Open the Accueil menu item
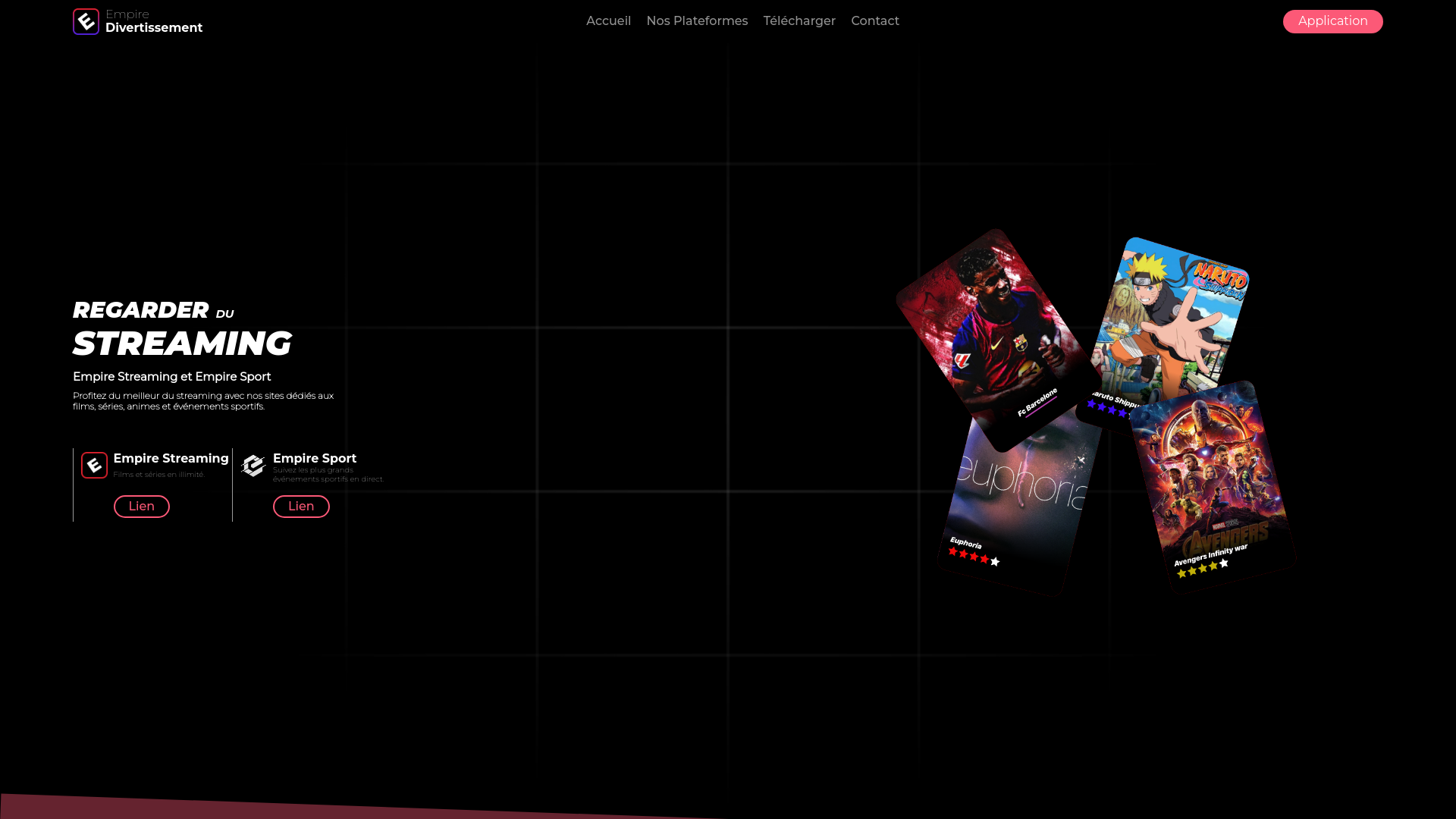This screenshot has width=1456, height=819. click(608, 21)
